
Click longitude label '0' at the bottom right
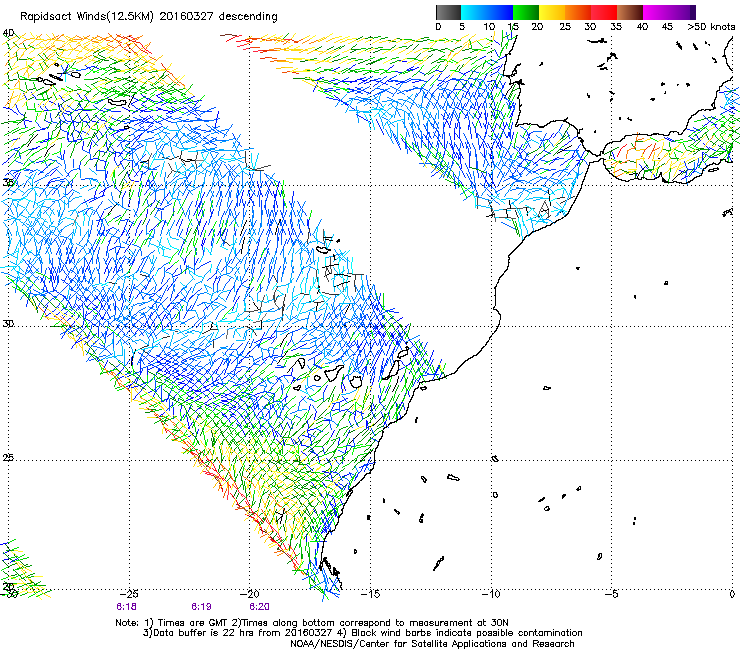732,594
